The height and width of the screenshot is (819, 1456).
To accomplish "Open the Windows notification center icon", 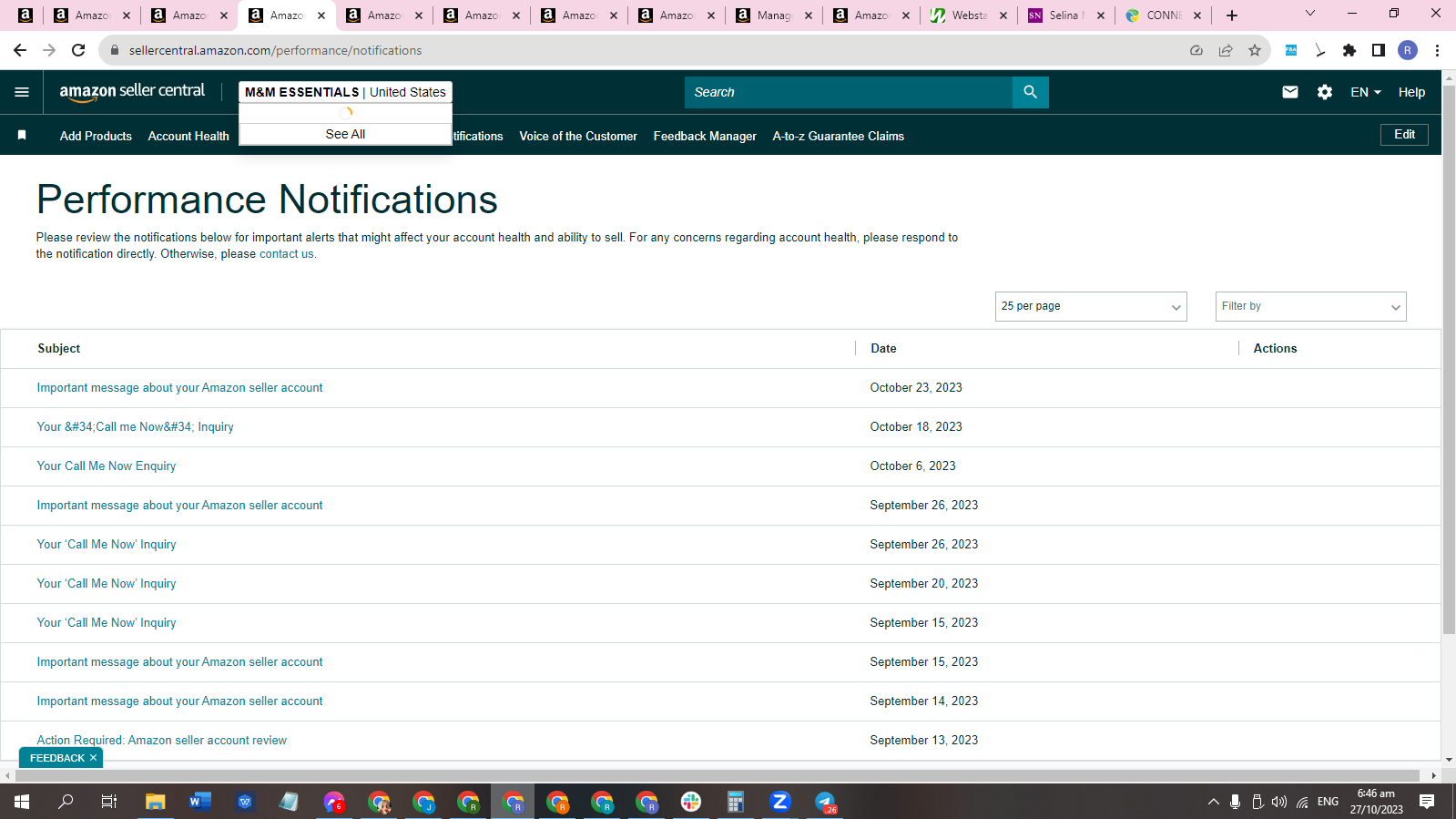I will tap(1427, 802).
